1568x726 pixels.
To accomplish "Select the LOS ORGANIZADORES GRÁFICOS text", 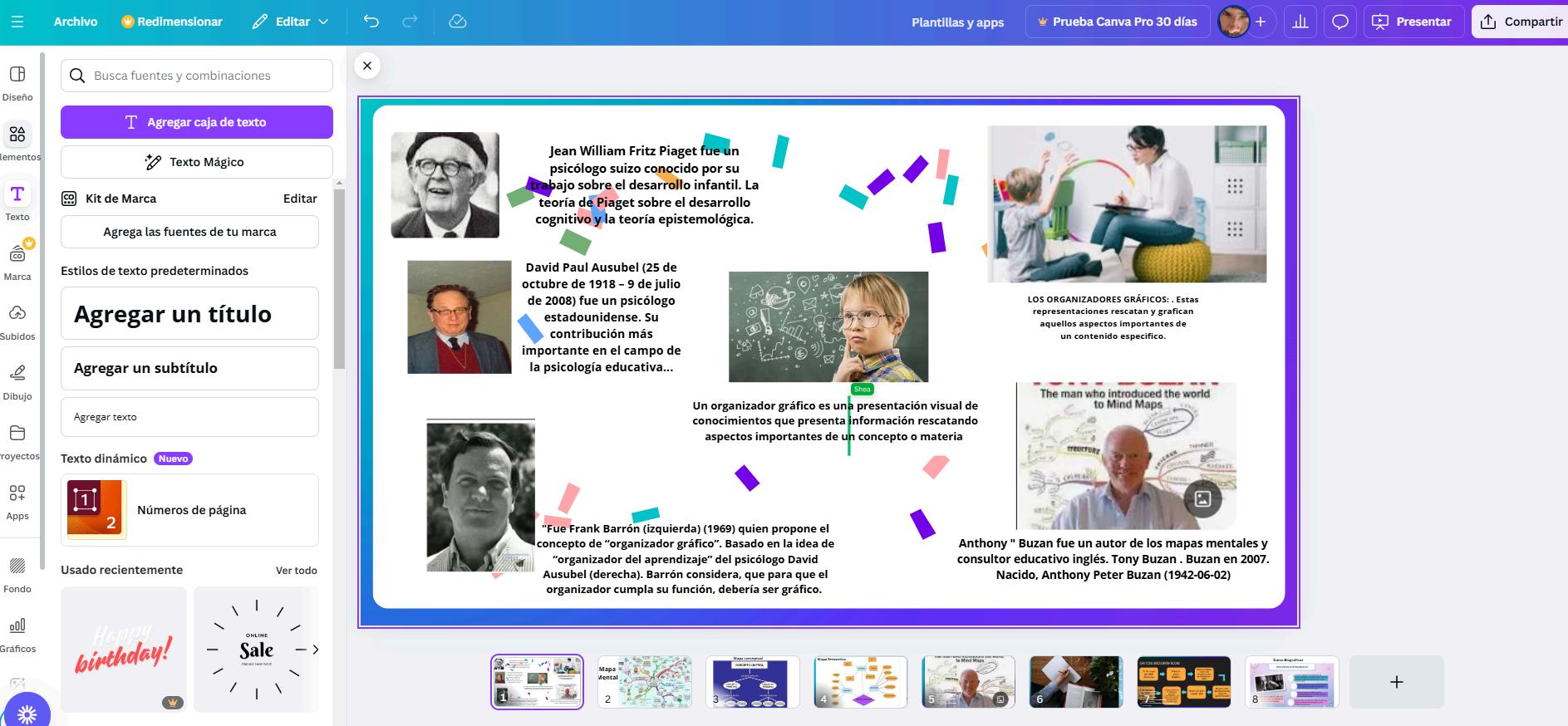I will pos(1113,317).
